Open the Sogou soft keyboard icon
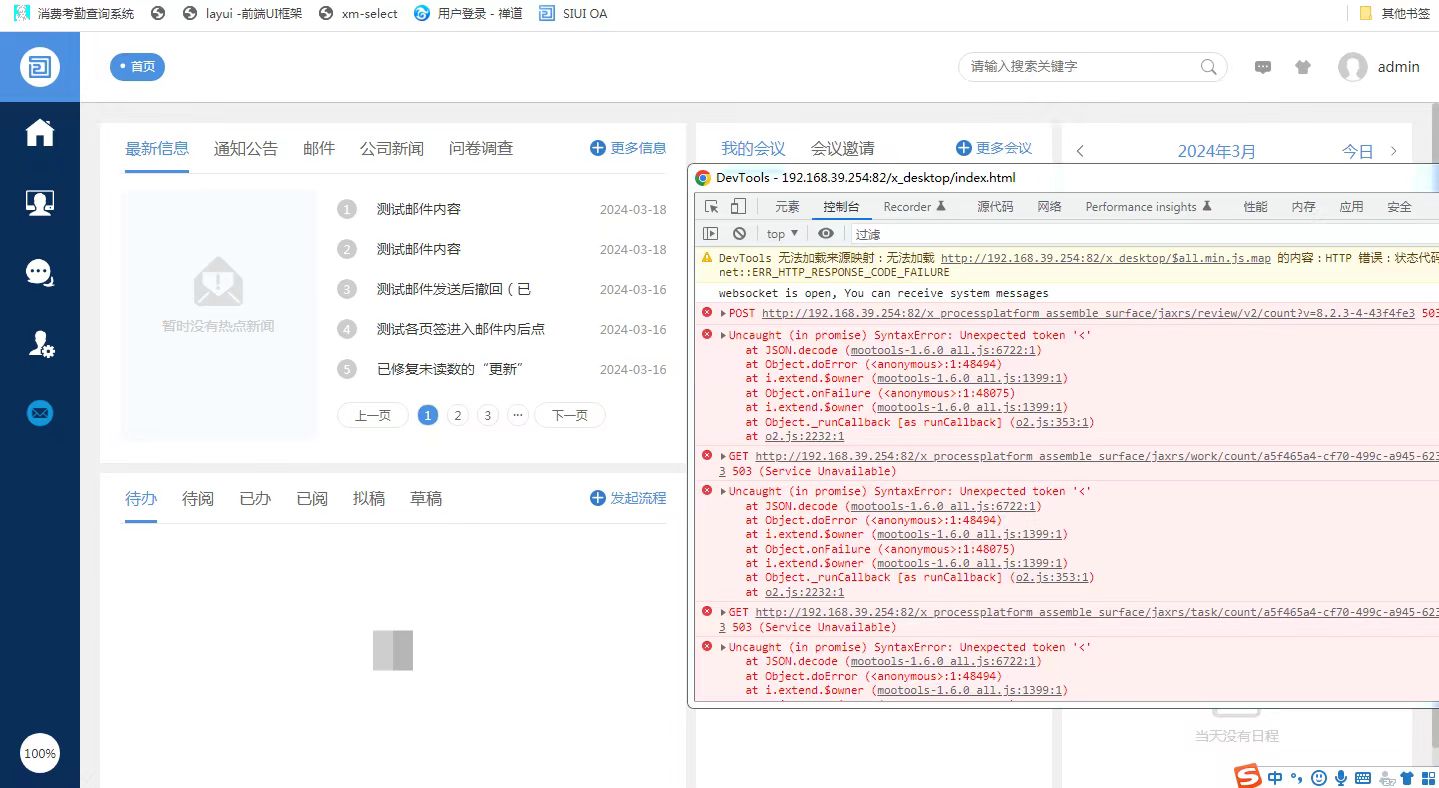 coord(1363,777)
